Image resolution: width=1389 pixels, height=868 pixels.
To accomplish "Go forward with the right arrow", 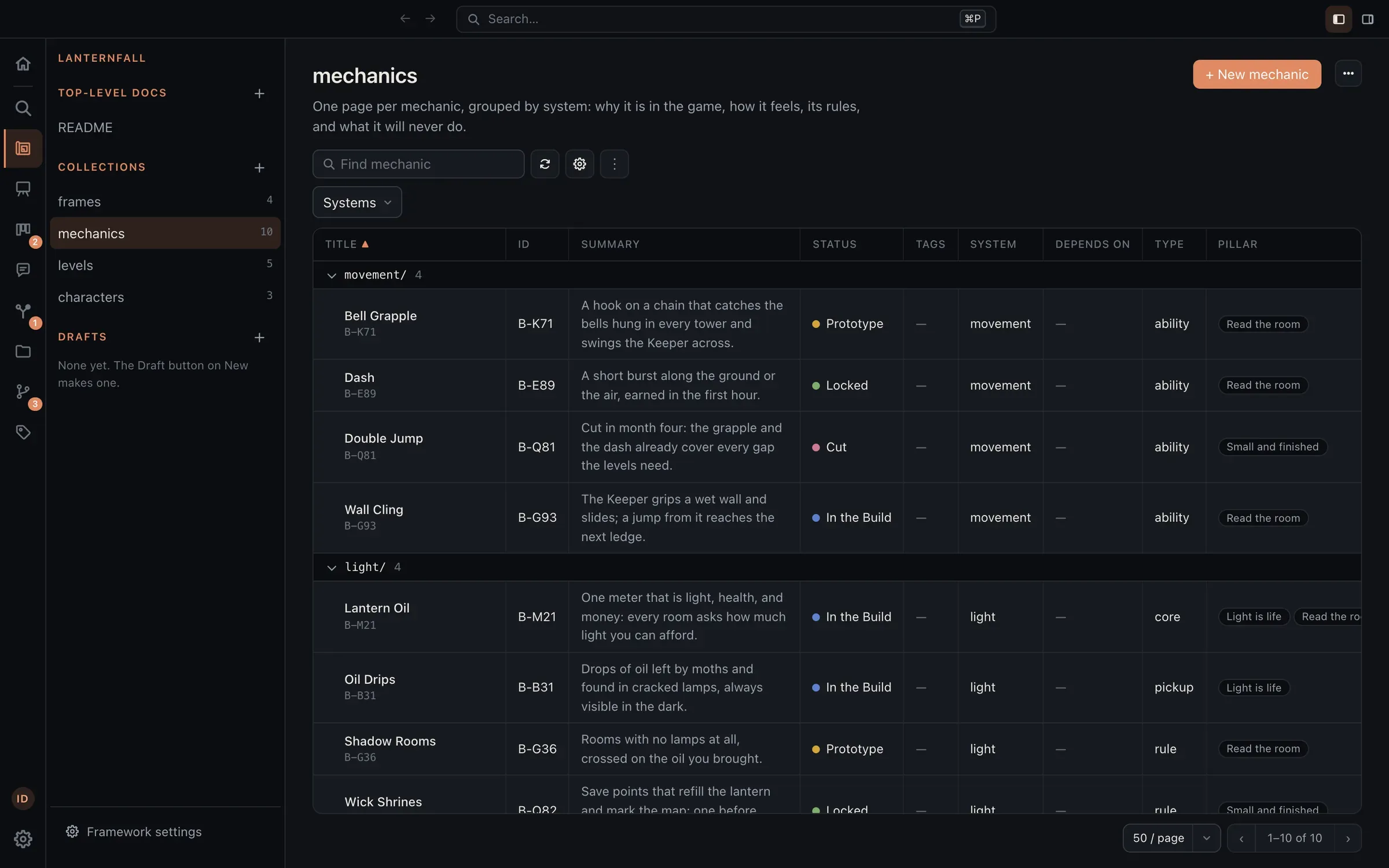I will click(x=430, y=19).
